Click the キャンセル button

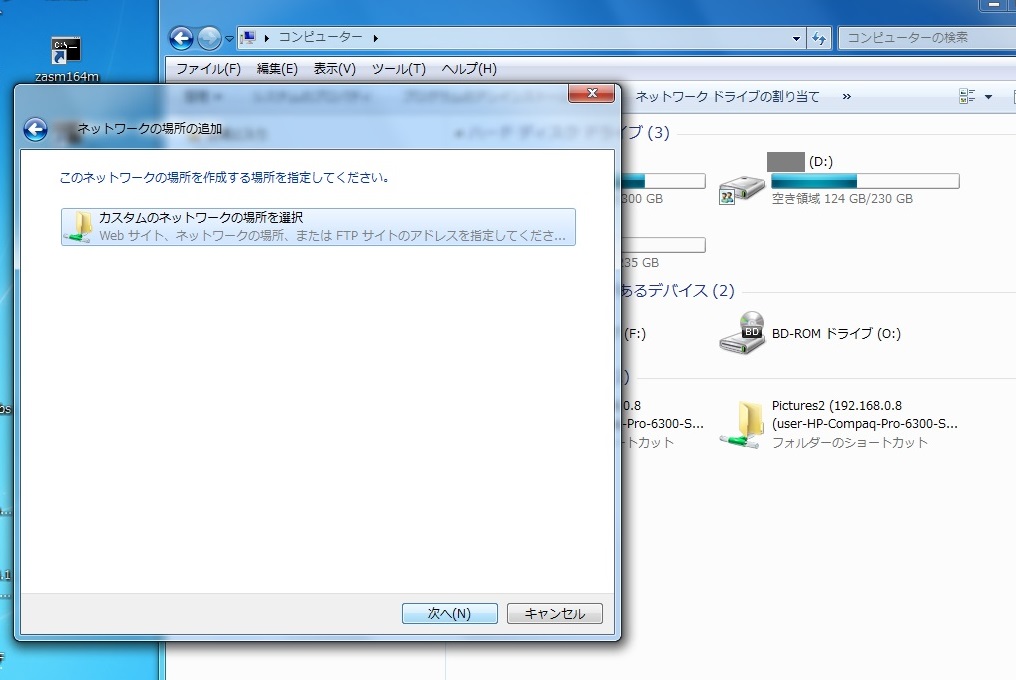(x=554, y=614)
